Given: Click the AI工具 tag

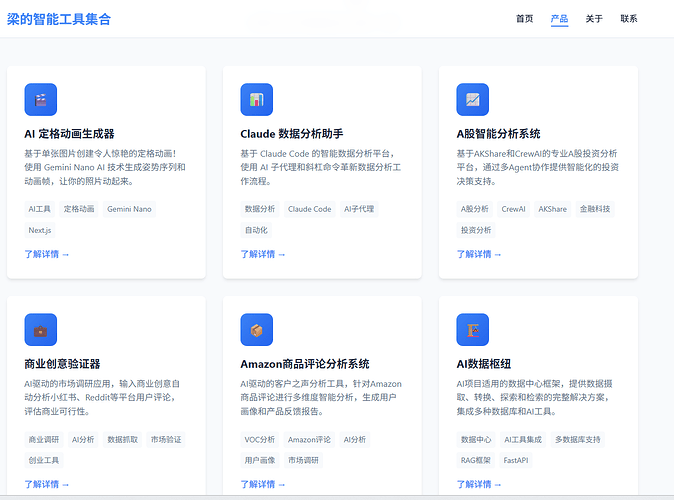Looking at the screenshot, I should 40,209.
